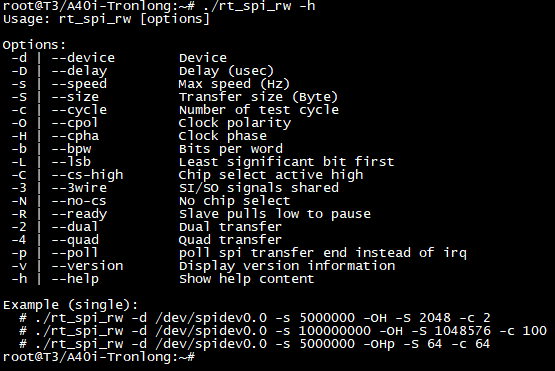Click the --cycle option text
The width and height of the screenshot is (555, 371).
tap(79, 110)
